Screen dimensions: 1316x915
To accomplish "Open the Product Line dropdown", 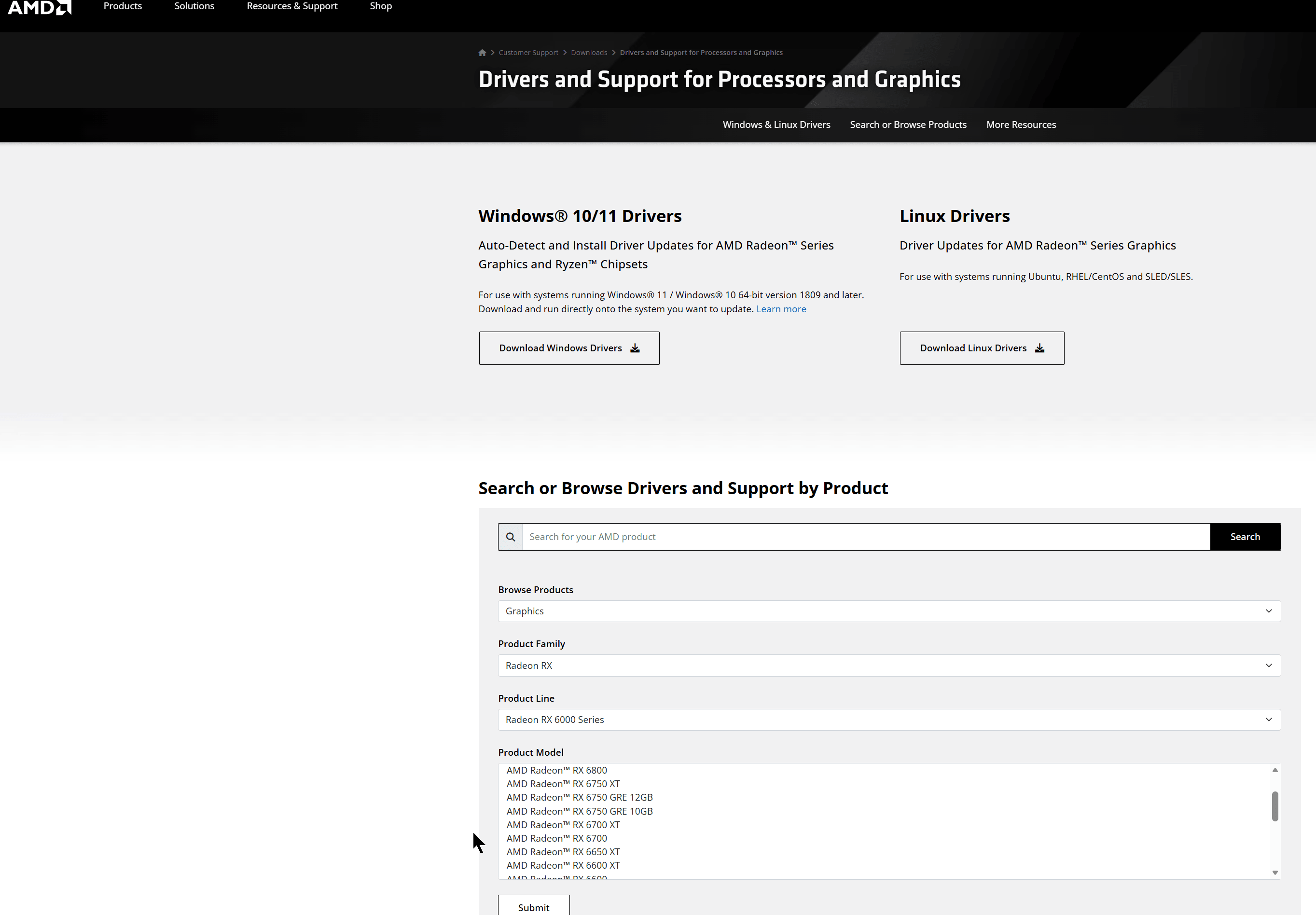I will click(x=889, y=720).
